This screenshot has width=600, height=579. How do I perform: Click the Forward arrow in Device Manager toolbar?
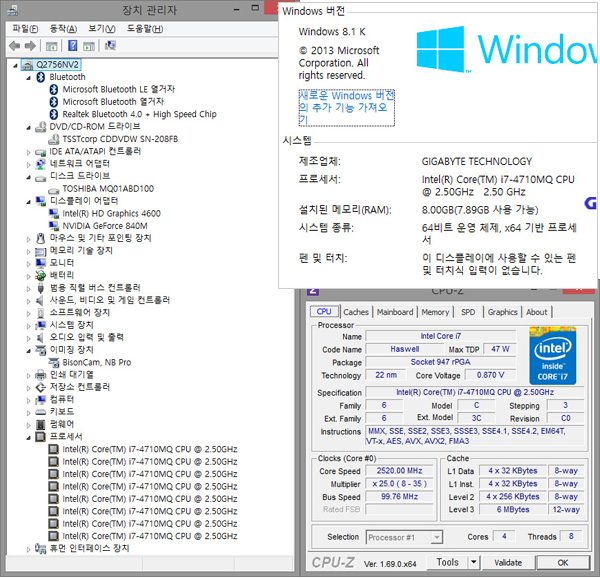(x=30, y=46)
